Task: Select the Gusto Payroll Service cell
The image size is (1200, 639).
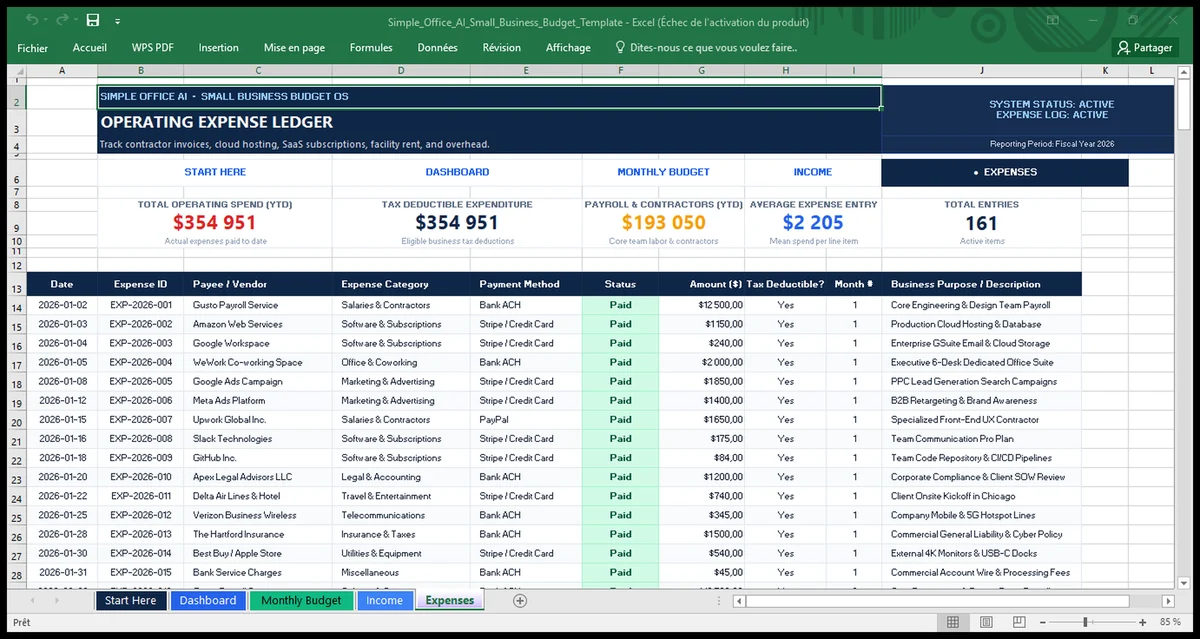Action: [x=258, y=305]
